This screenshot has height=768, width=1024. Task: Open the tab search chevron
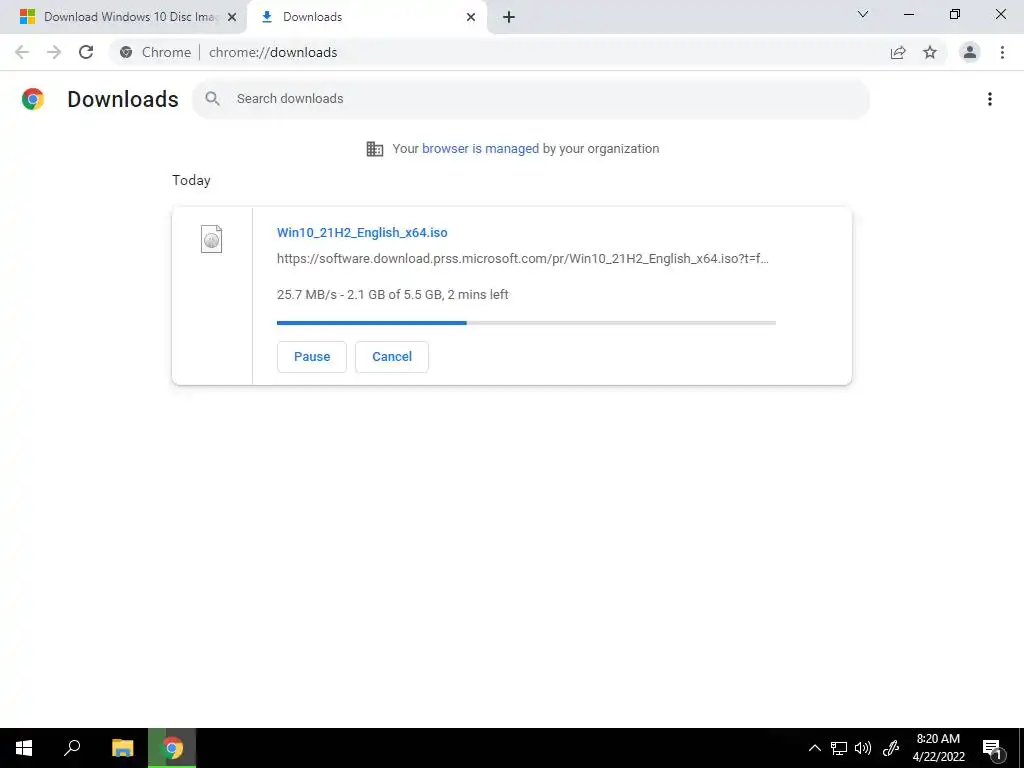click(863, 14)
